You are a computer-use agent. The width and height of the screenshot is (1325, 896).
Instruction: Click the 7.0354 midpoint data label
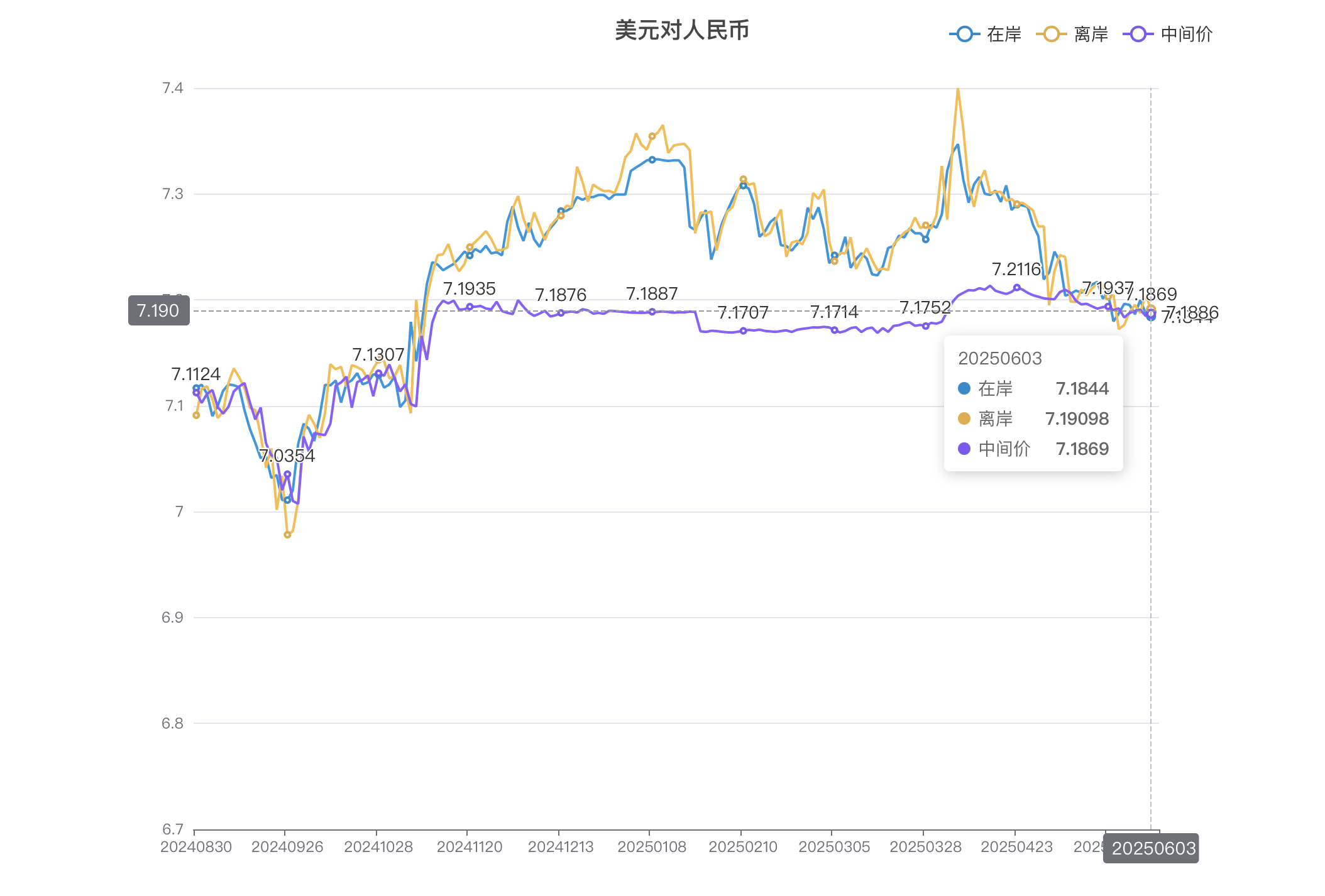coord(287,456)
